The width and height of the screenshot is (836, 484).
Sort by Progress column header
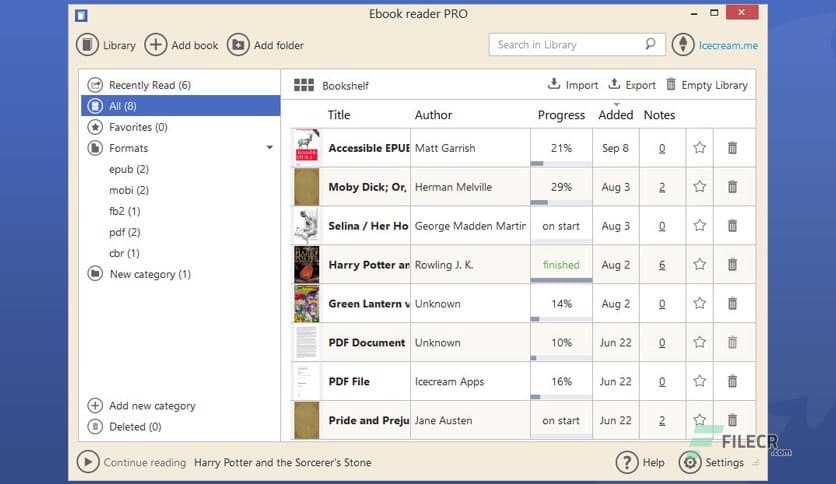tap(561, 115)
